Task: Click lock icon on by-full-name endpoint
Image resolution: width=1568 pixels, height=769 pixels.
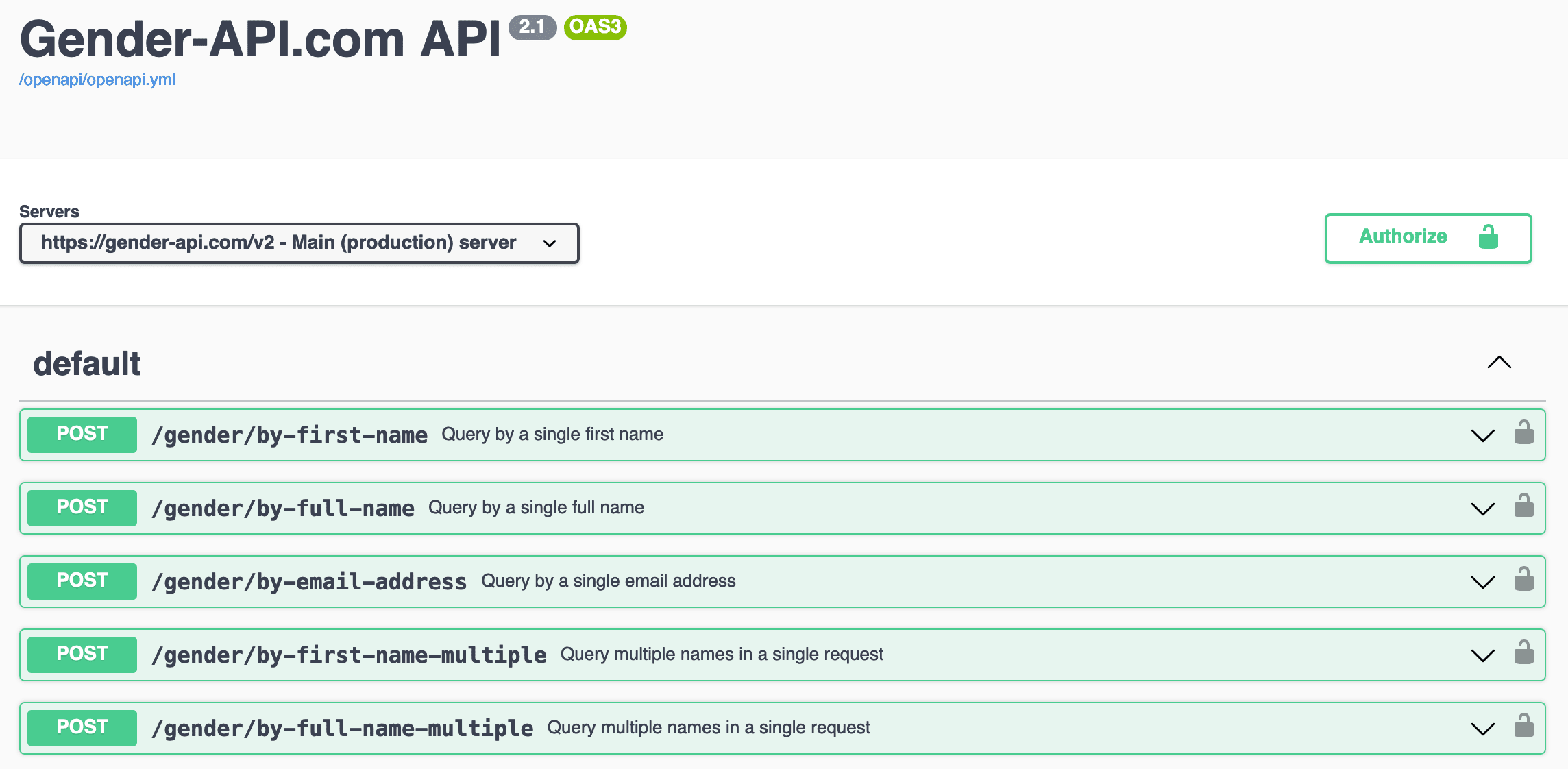Action: coord(1523,506)
